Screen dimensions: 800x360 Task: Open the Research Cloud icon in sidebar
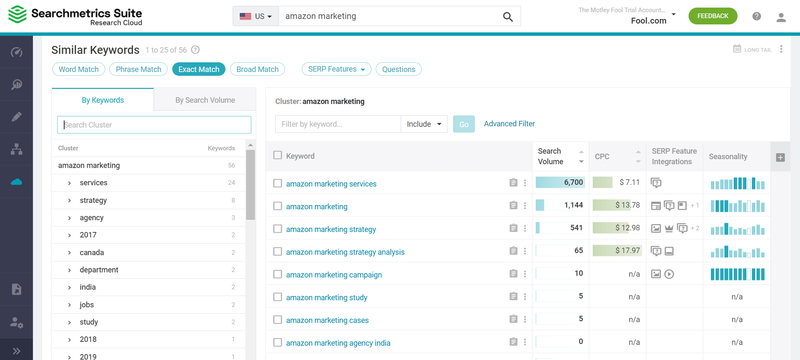(16, 182)
